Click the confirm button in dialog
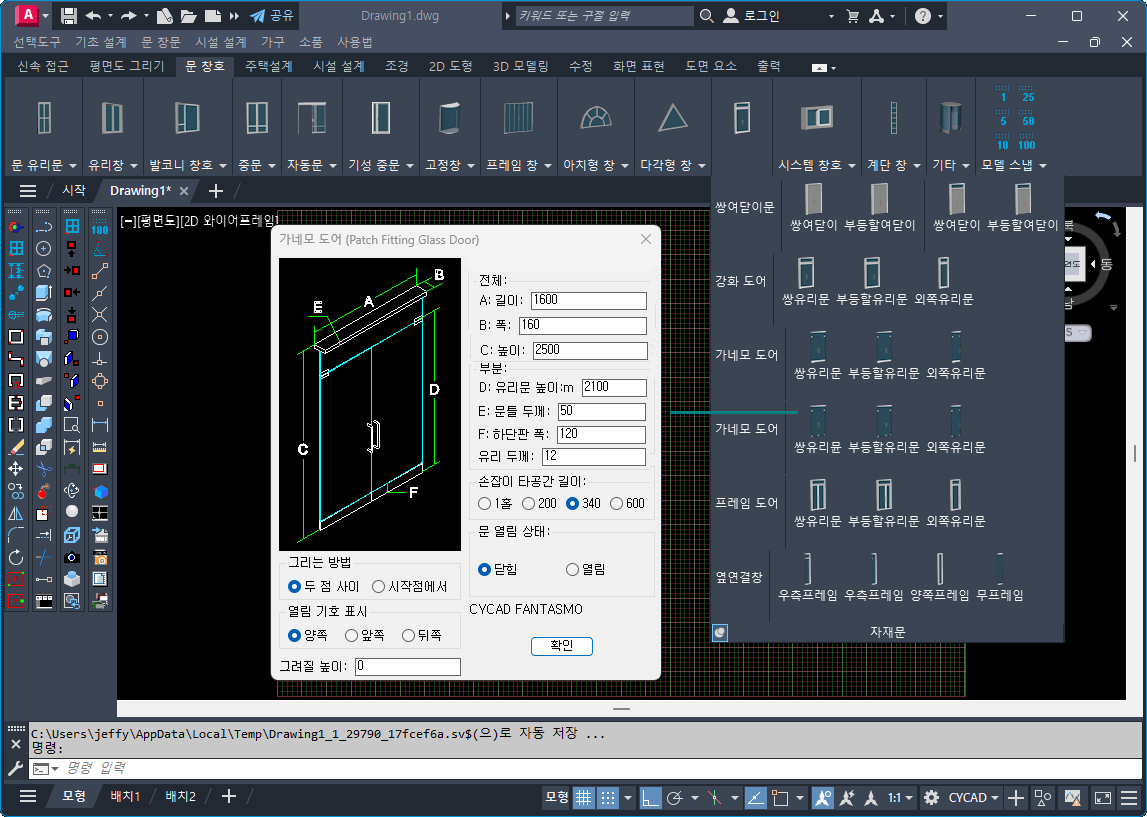1147x817 pixels. click(562, 646)
